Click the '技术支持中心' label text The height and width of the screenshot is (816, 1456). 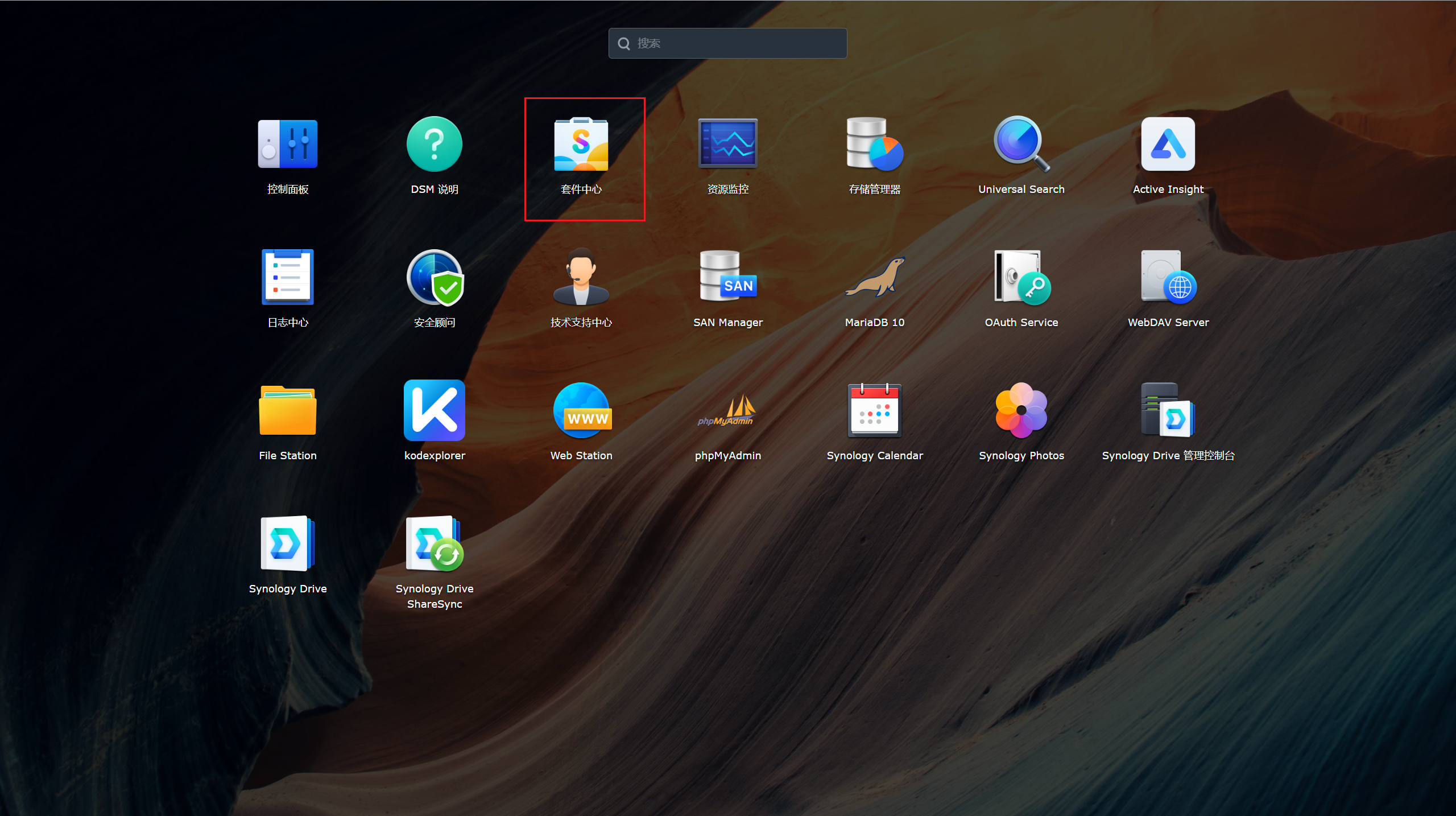tap(581, 323)
